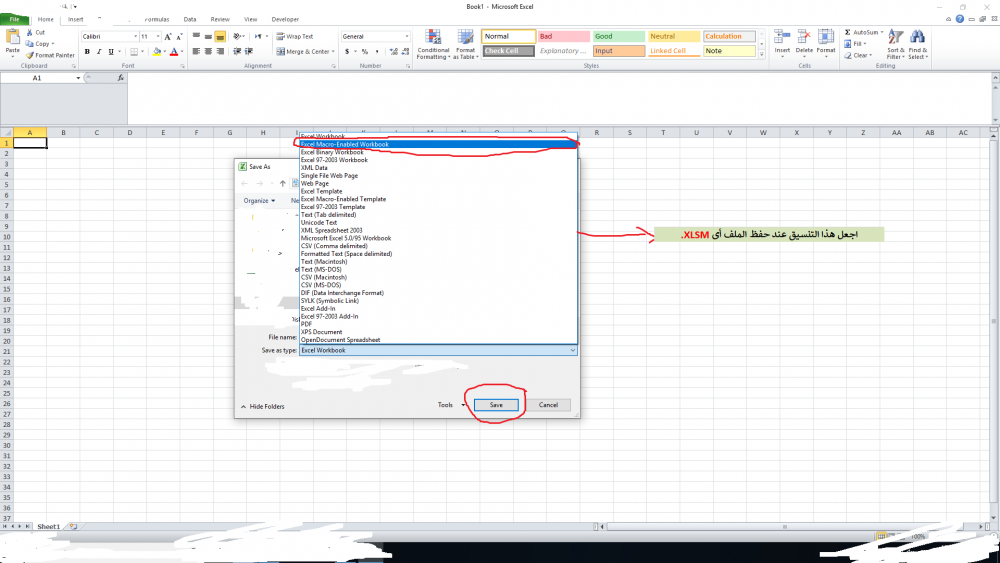Click Excel Help question mark icon

tap(960, 19)
